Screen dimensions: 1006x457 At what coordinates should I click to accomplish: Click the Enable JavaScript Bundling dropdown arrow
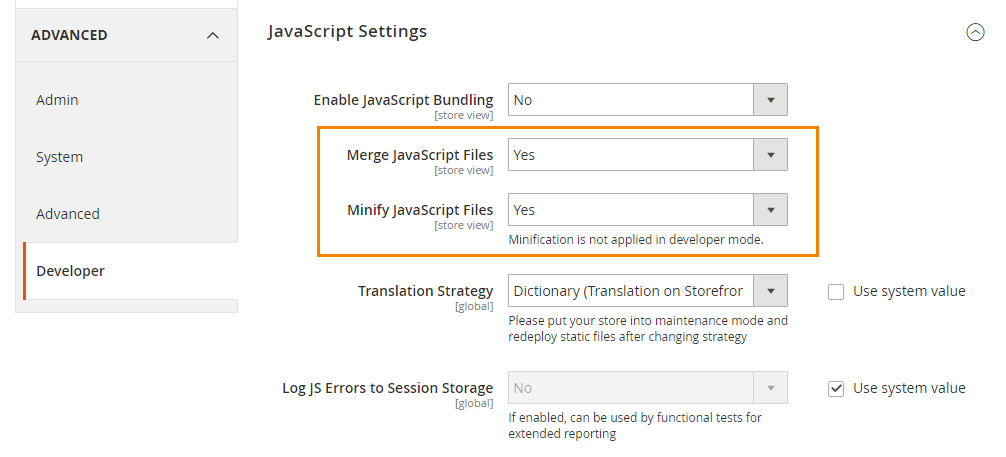[770, 100]
